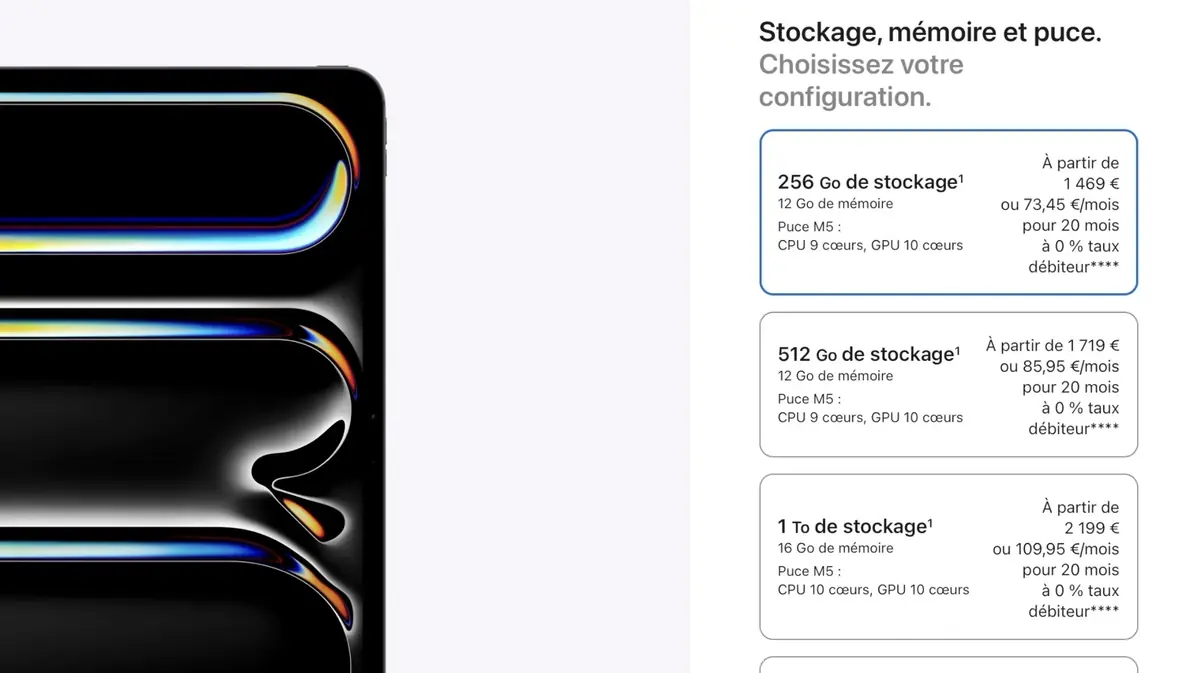This screenshot has width=1200, height=673.
Task: Click the footnote ¹ next to 256 Go de stockage
Action: 962,175
